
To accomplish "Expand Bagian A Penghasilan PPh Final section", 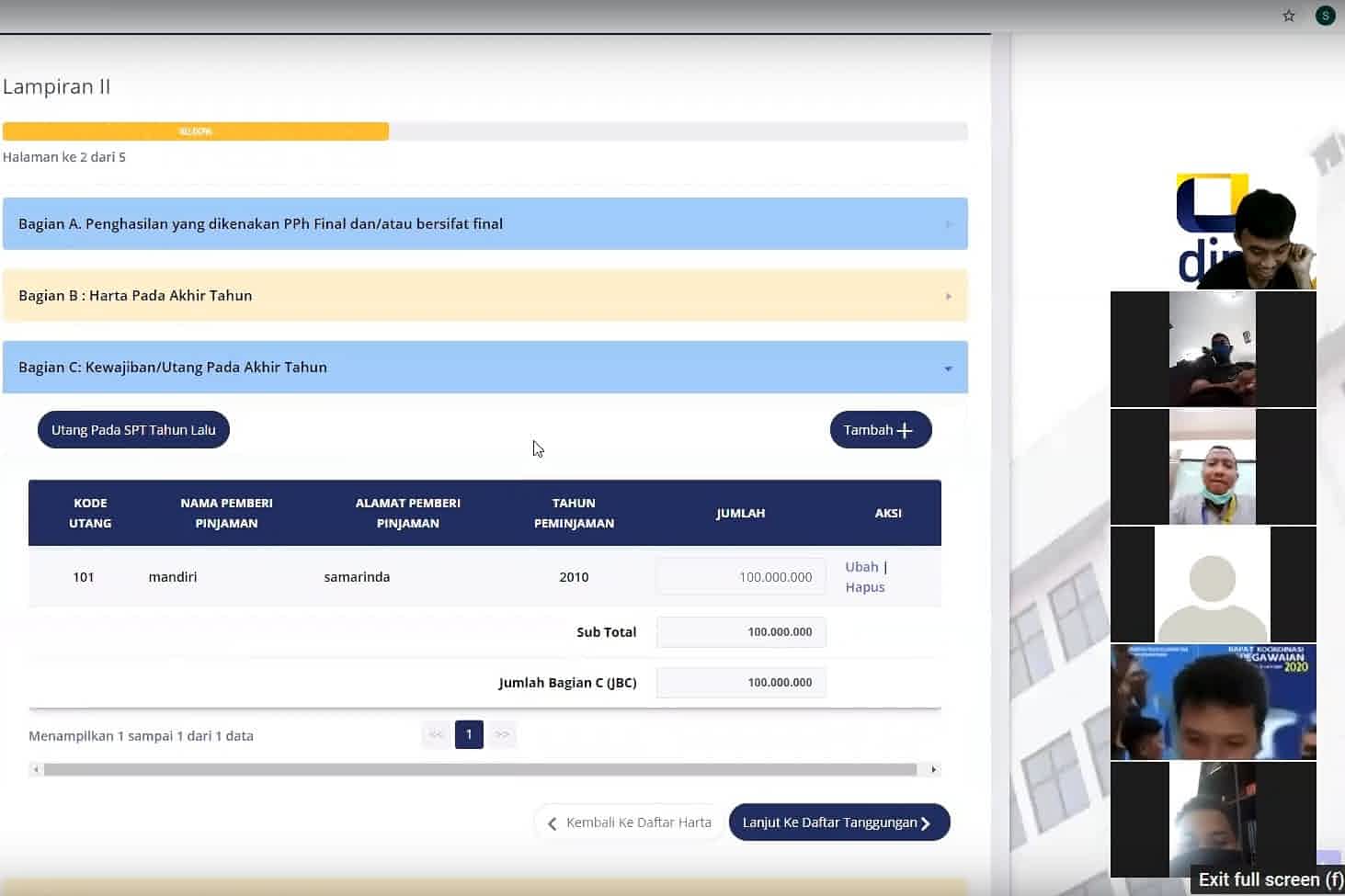I will (x=484, y=224).
